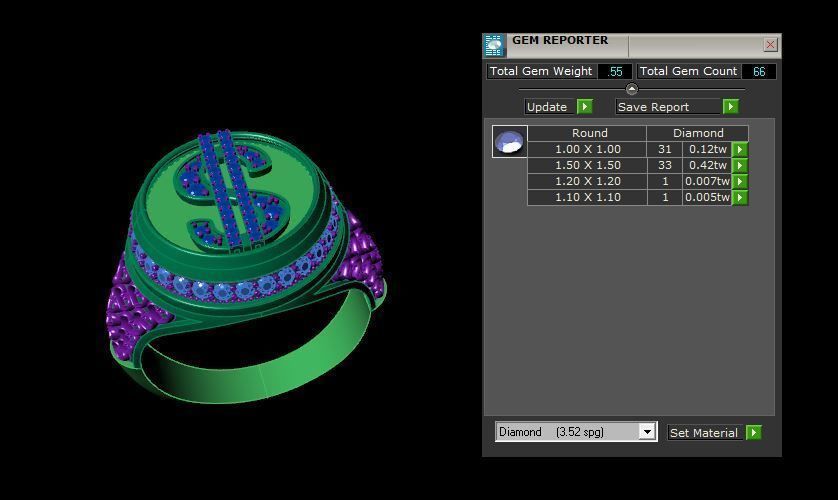838x500 pixels.
Task: Select the Total Gem Count value 66
Action: (759, 72)
